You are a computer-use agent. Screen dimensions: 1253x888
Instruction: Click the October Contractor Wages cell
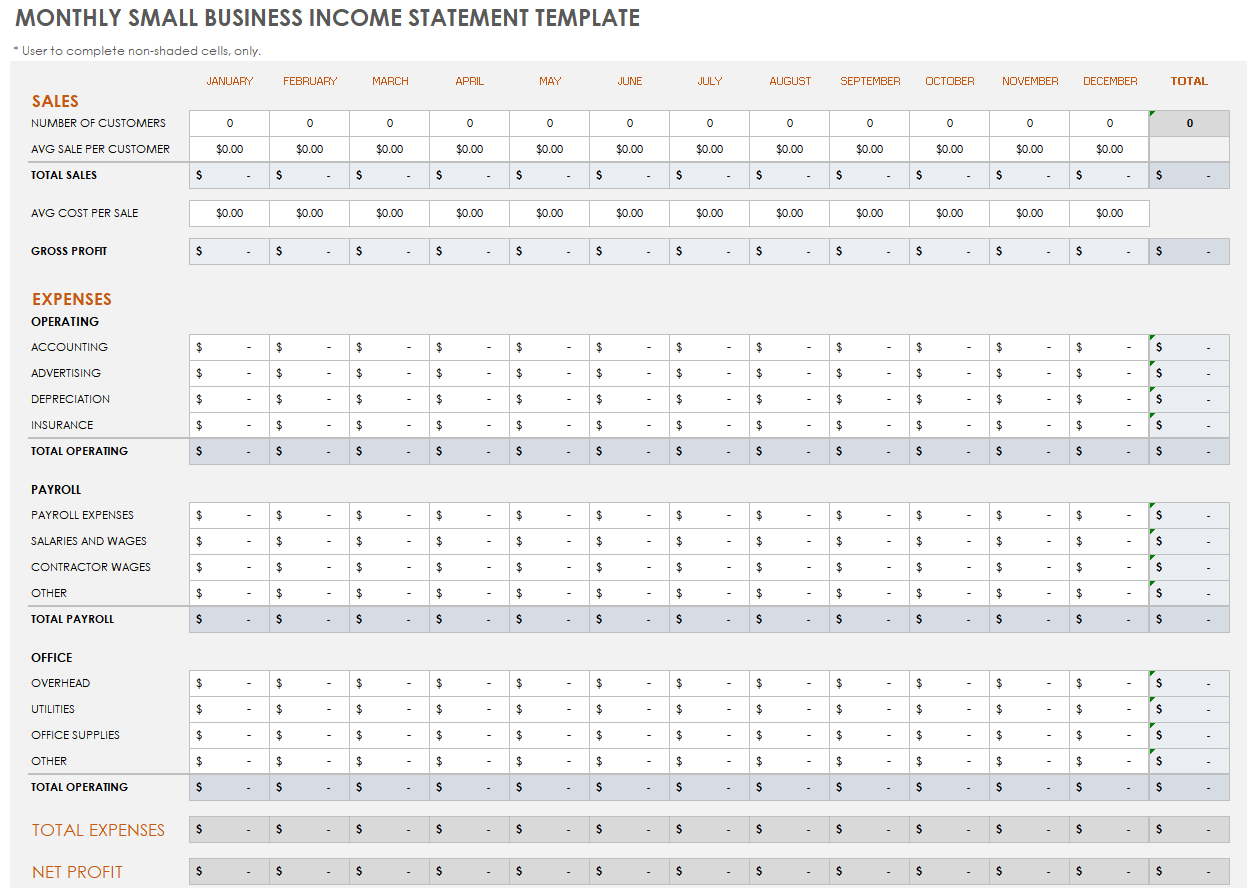949,567
